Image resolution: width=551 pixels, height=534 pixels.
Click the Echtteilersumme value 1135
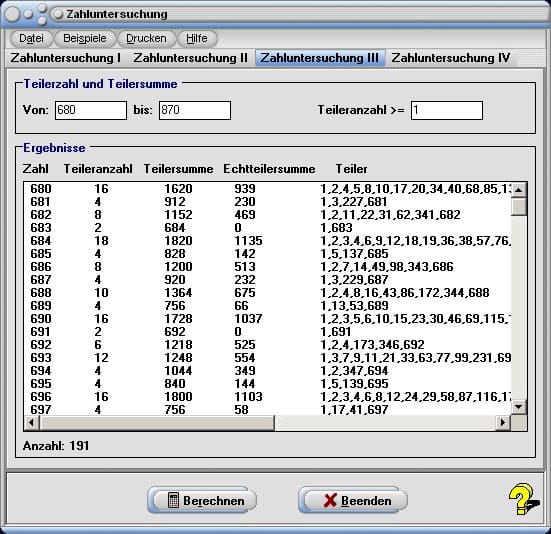click(248, 241)
